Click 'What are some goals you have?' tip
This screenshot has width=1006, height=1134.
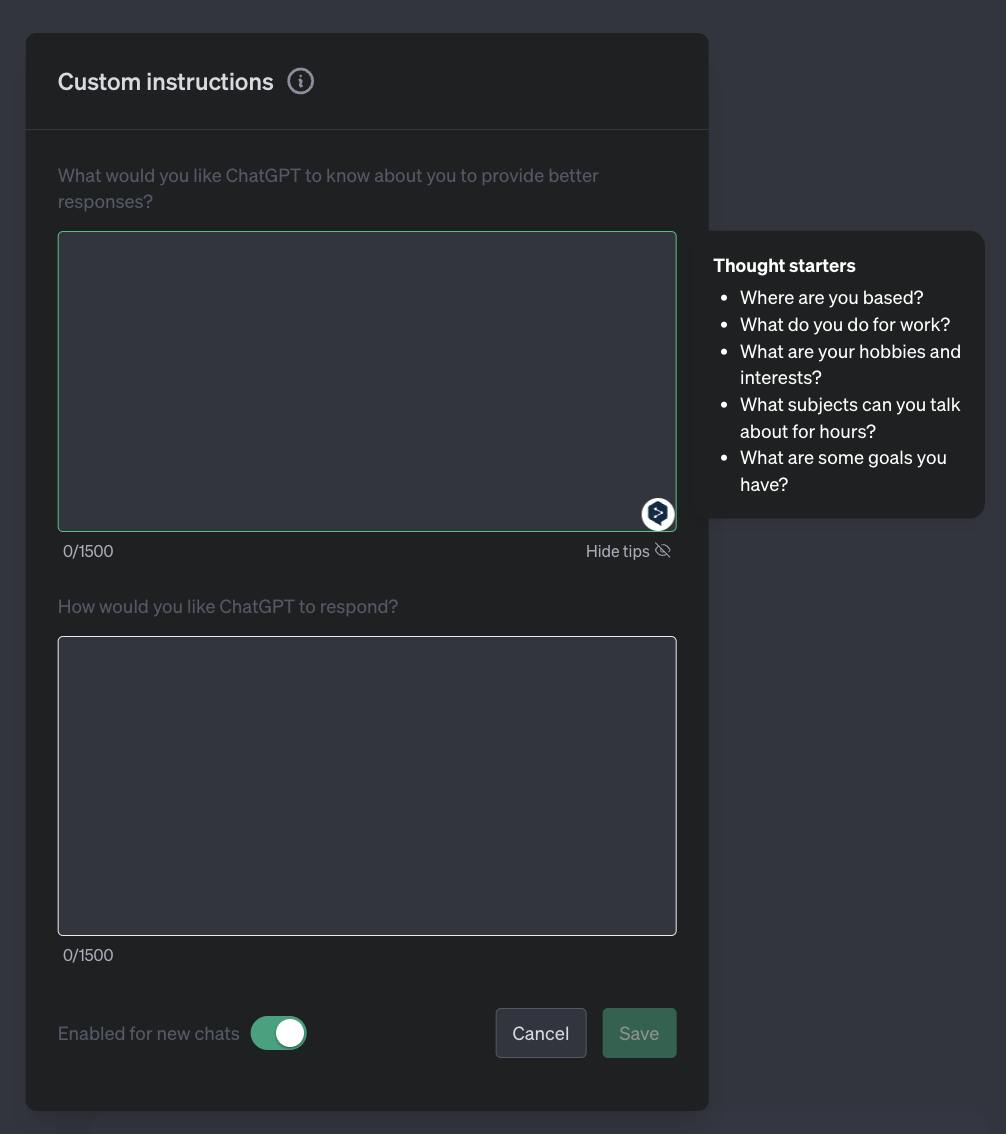pos(843,471)
